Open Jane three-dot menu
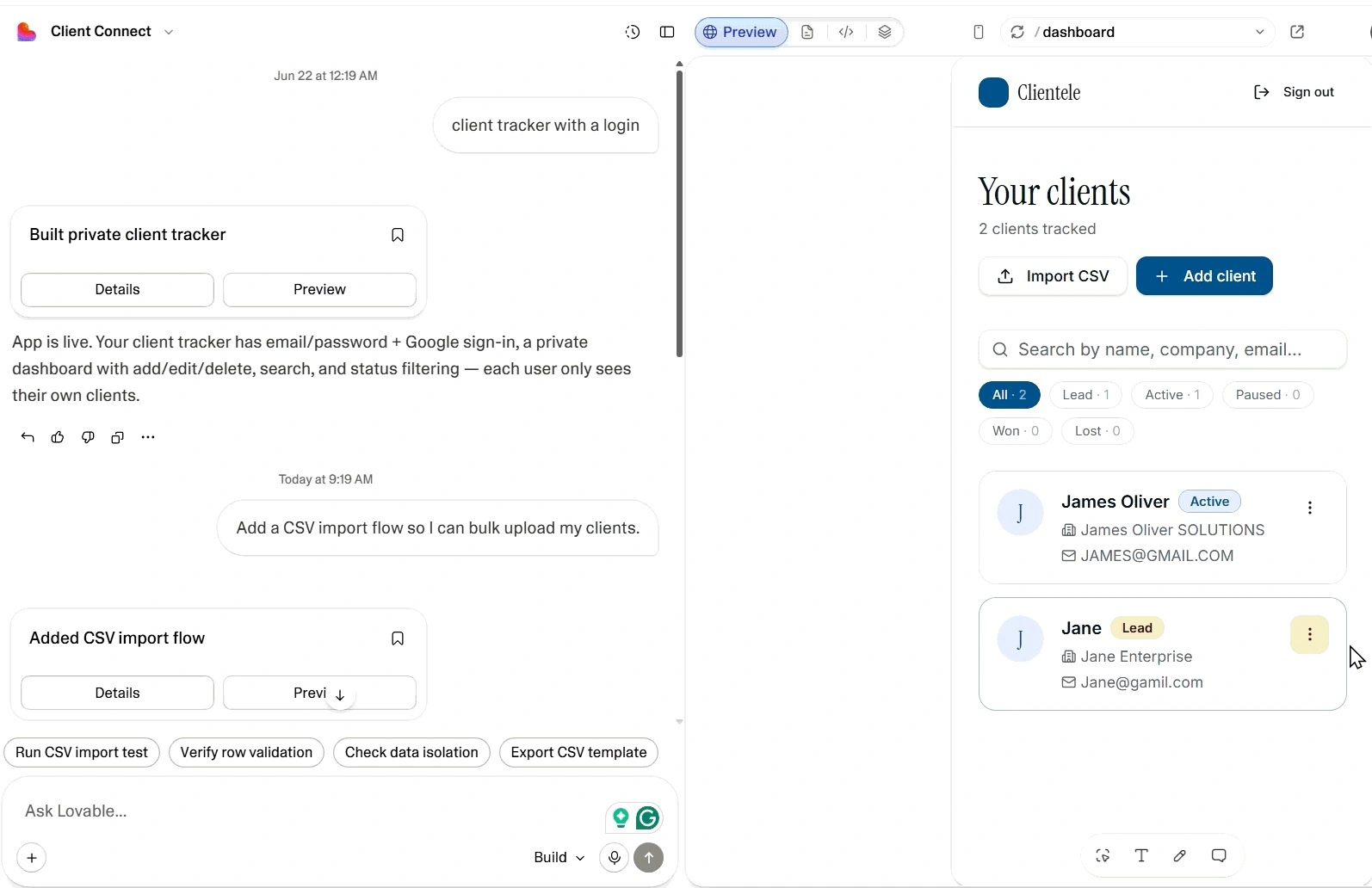This screenshot has height=888, width=1372. (x=1310, y=635)
